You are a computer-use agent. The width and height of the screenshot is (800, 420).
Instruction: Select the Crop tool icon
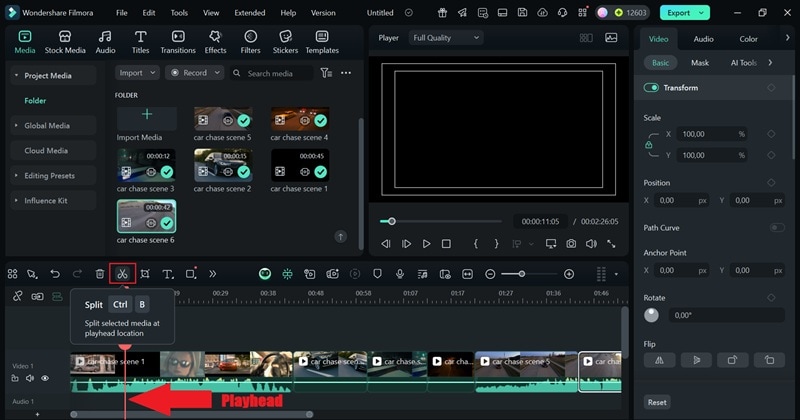[x=145, y=274]
